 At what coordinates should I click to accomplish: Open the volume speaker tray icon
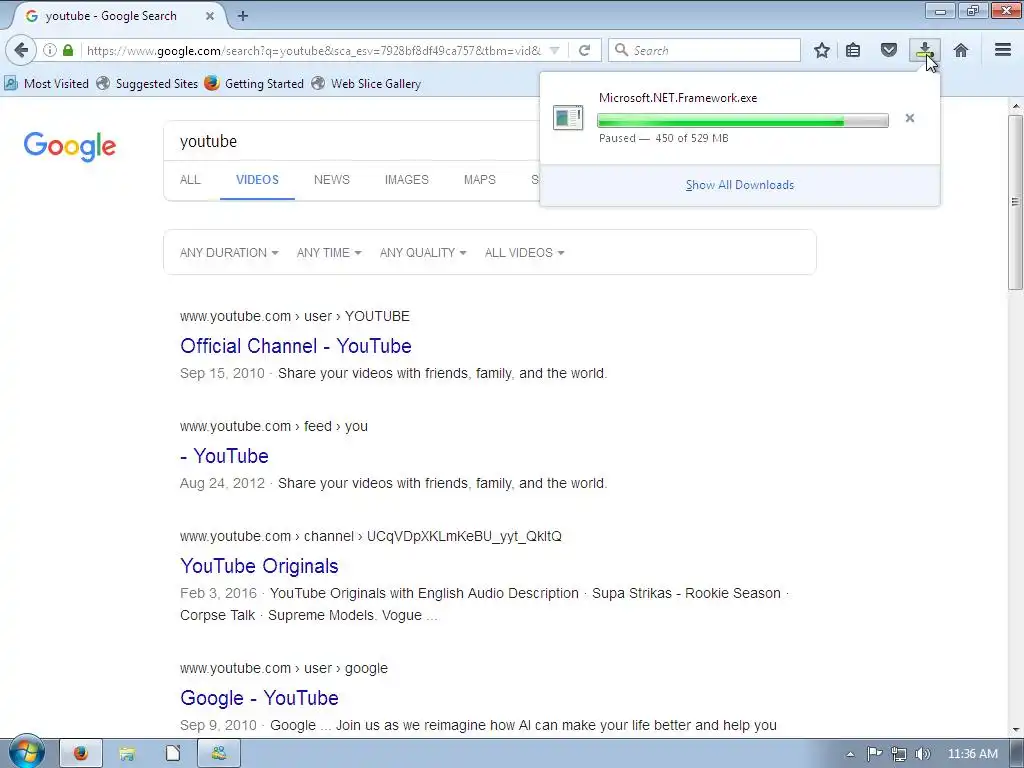(922, 754)
